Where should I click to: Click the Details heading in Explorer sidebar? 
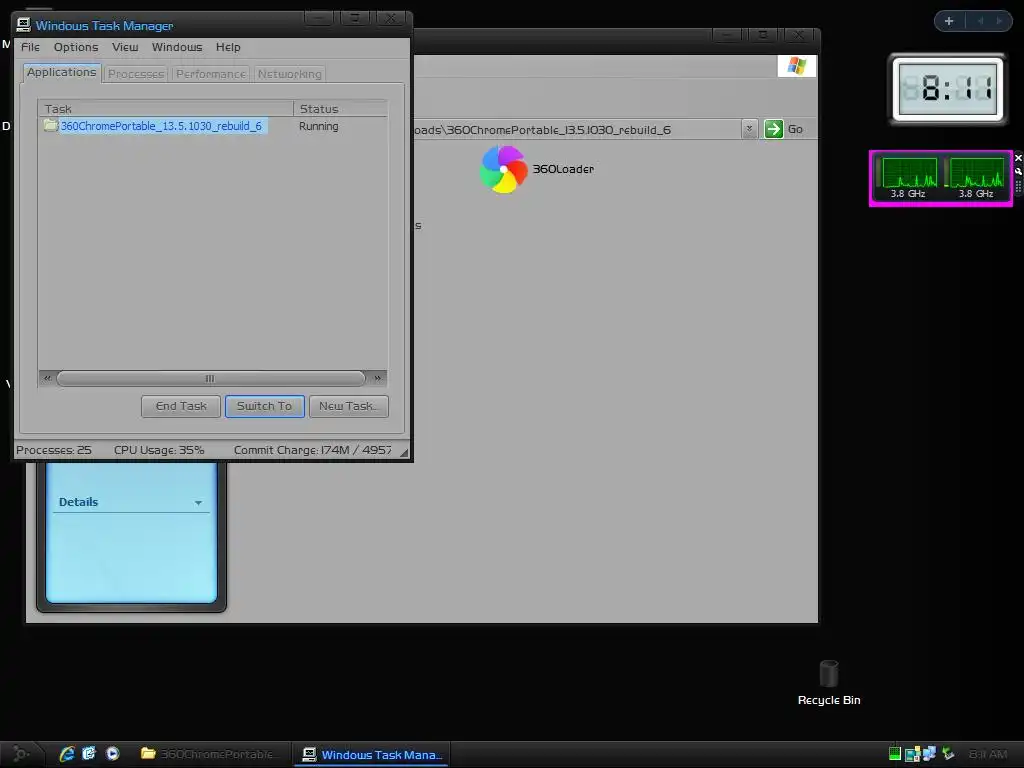pyautogui.click(x=78, y=502)
